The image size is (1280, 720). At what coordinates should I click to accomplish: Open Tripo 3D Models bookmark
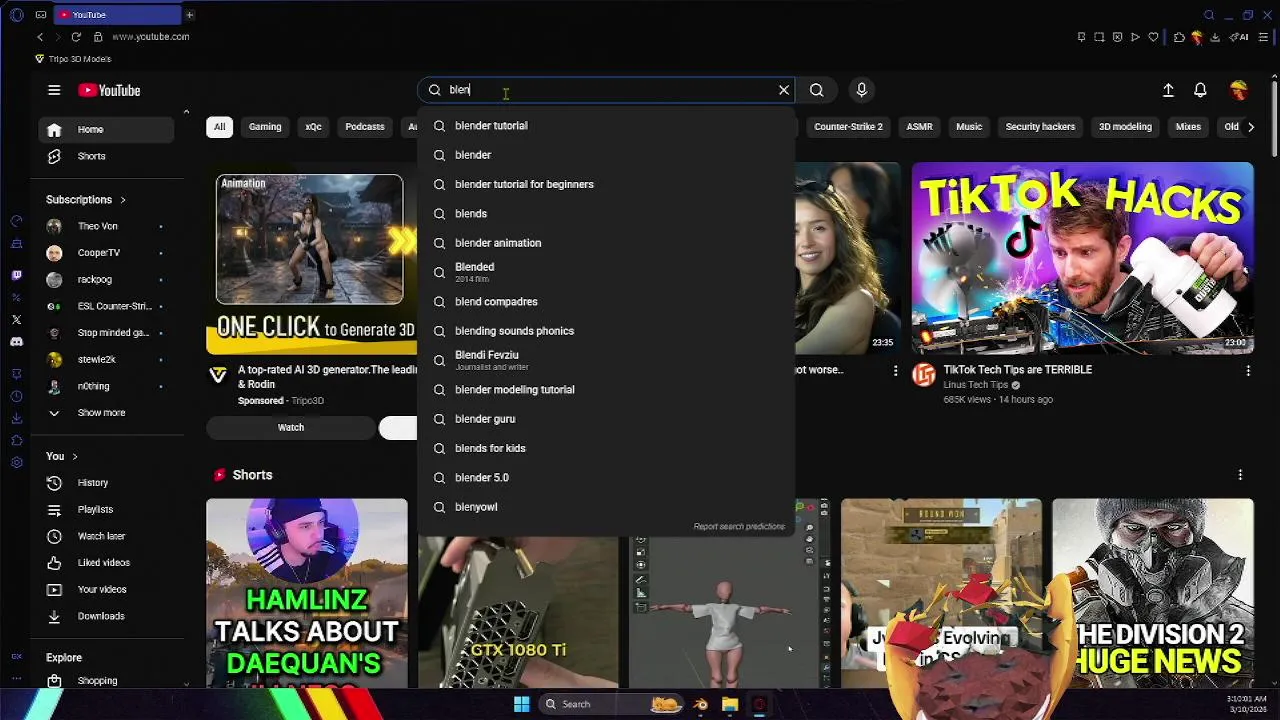click(x=73, y=59)
